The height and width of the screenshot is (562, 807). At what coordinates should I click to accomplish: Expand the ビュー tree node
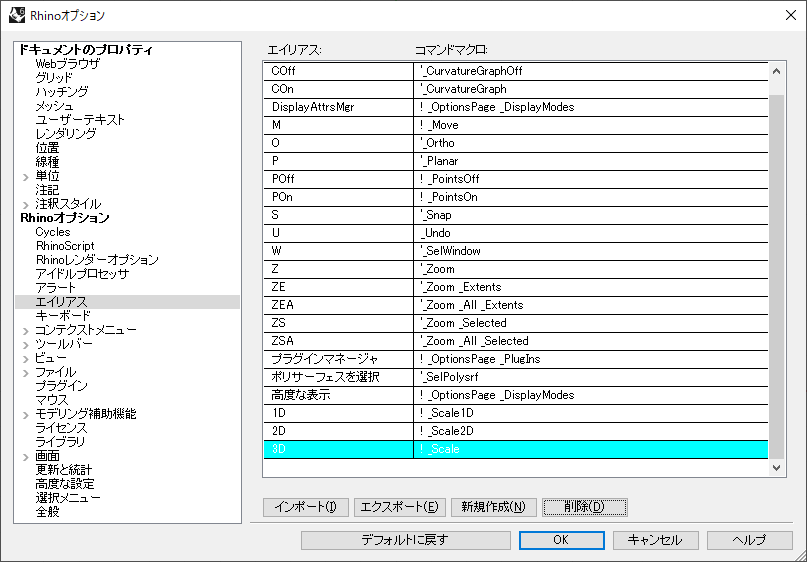[26, 359]
